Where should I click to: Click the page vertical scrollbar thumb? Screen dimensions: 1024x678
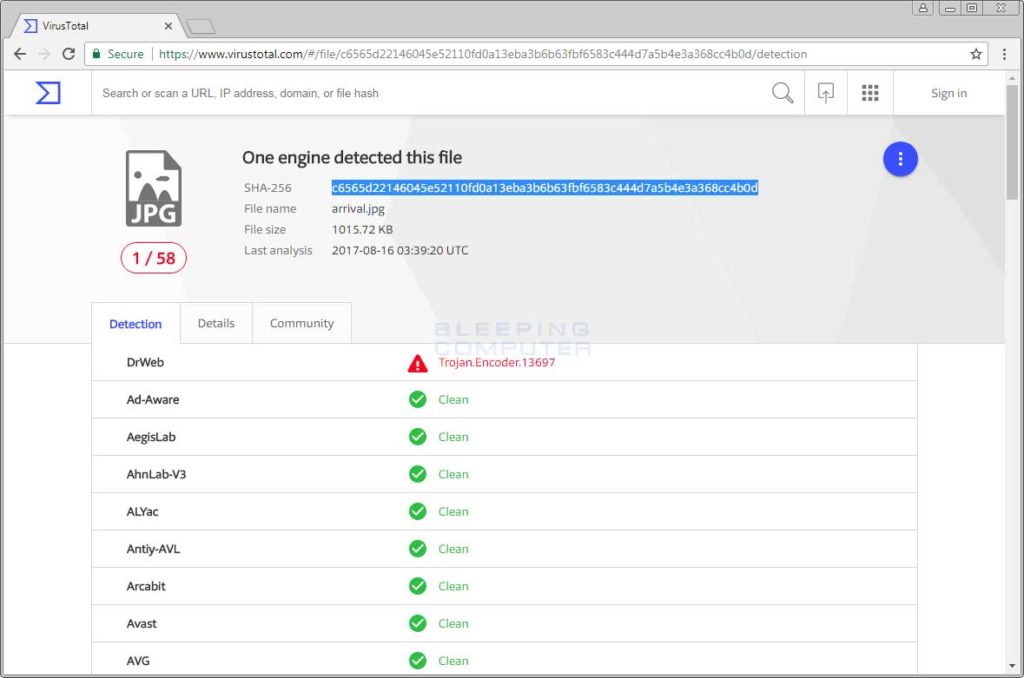click(x=1012, y=142)
